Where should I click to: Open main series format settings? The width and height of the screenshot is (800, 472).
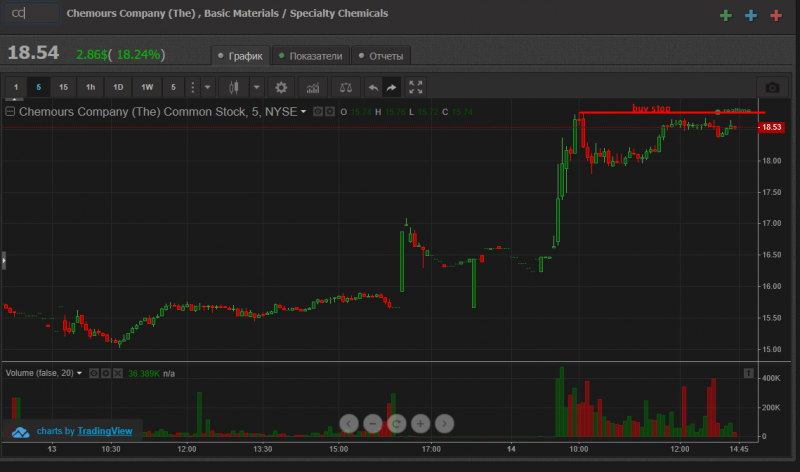click(330, 111)
